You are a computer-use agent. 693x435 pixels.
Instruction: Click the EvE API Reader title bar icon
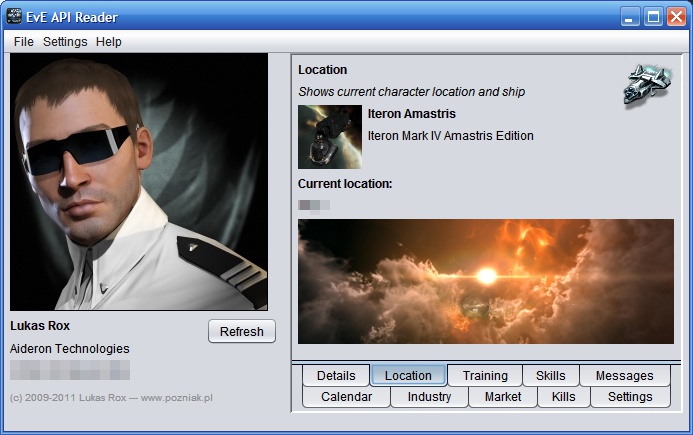tap(14, 16)
